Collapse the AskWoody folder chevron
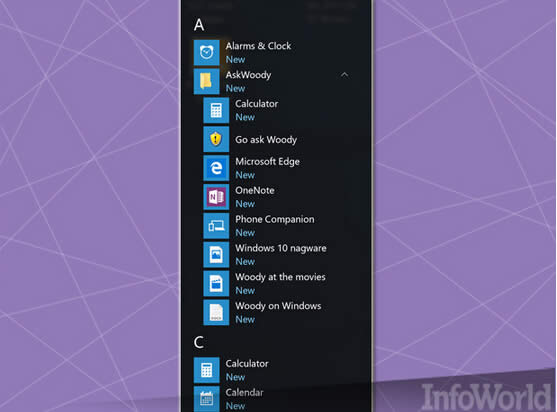The height and width of the screenshot is (412, 557). coord(344,75)
